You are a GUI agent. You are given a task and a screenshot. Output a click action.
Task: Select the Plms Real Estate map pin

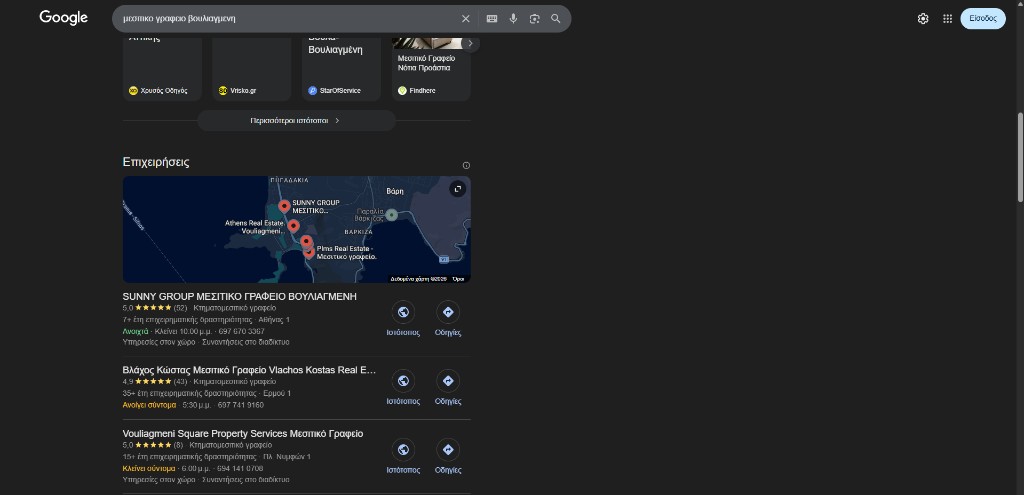pos(308,252)
